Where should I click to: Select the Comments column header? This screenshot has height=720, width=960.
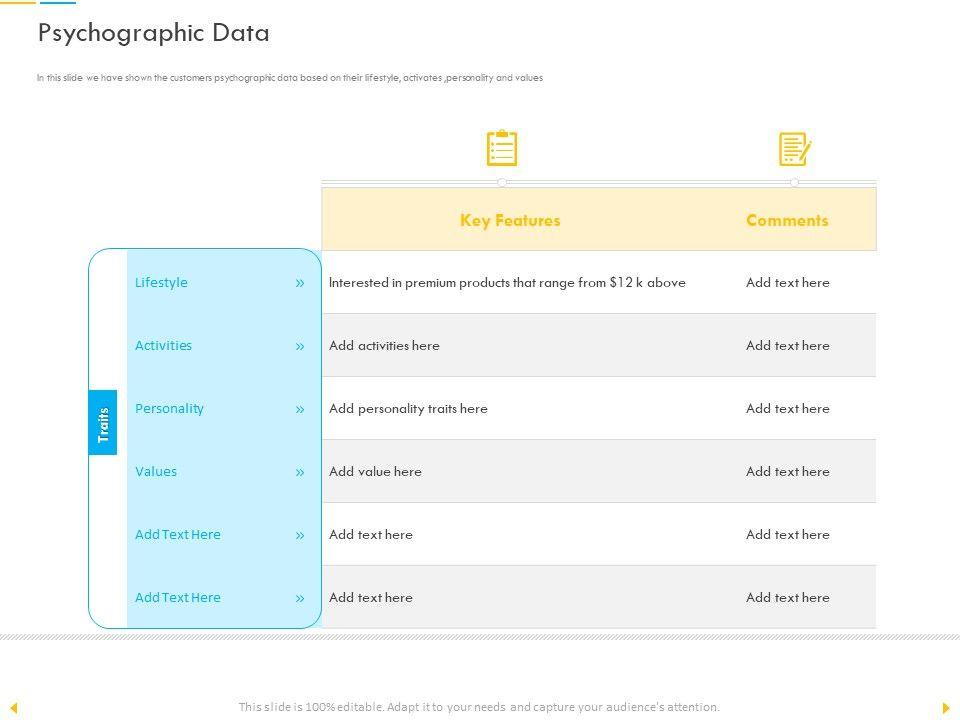point(787,220)
